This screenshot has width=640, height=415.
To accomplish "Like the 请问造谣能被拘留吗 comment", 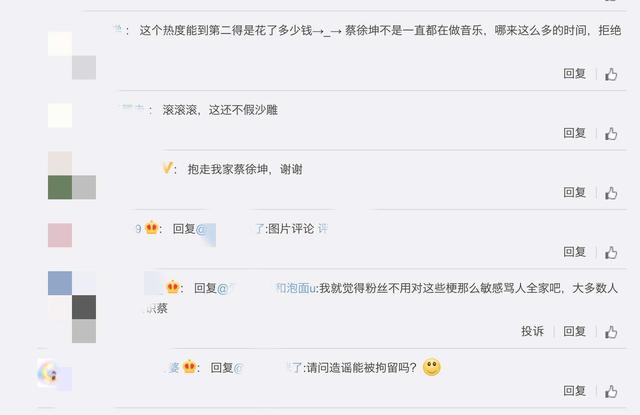I will pyautogui.click(x=611, y=391).
